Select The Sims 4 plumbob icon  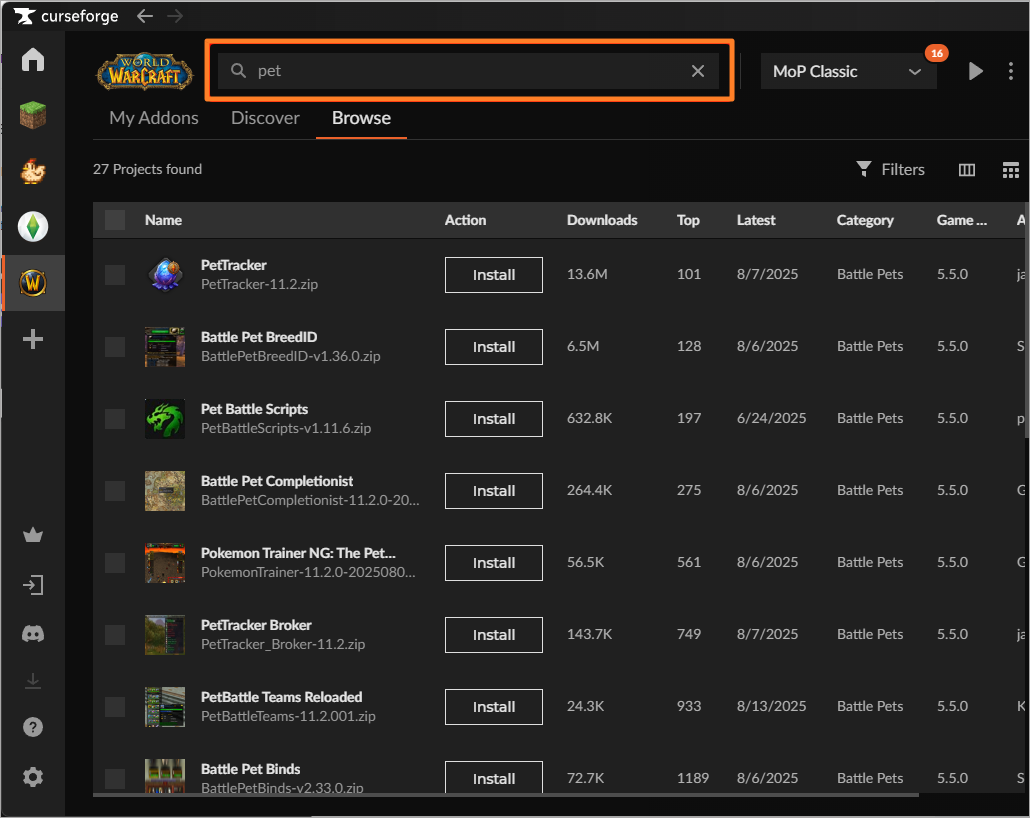tap(33, 227)
